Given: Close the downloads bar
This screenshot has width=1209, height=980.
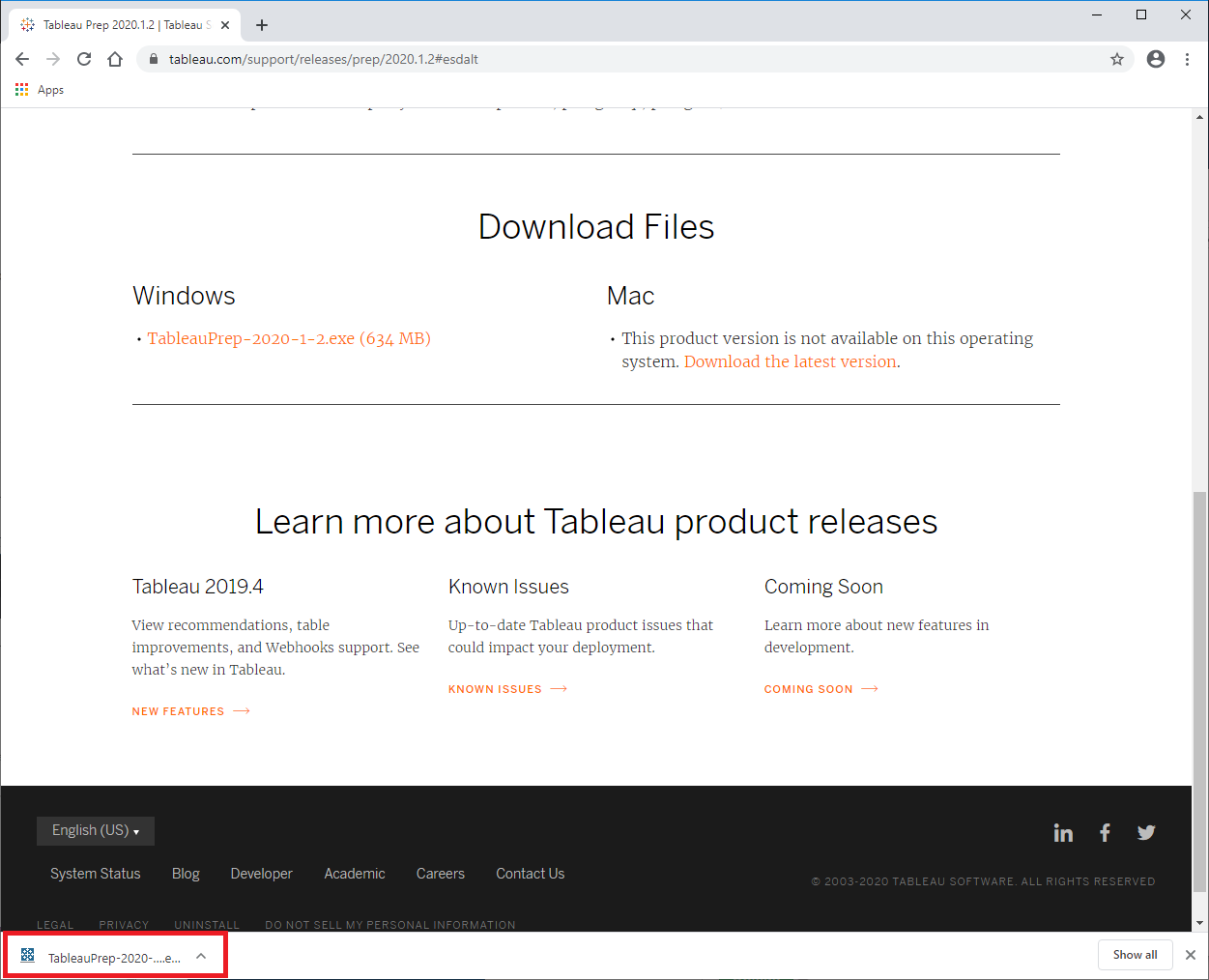Looking at the screenshot, I should (x=1191, y=955).
